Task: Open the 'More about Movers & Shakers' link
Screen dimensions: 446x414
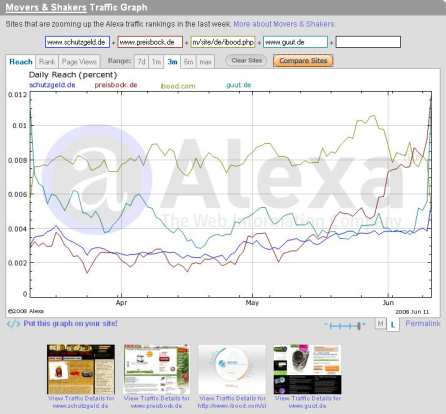Action: pos(284,24)
